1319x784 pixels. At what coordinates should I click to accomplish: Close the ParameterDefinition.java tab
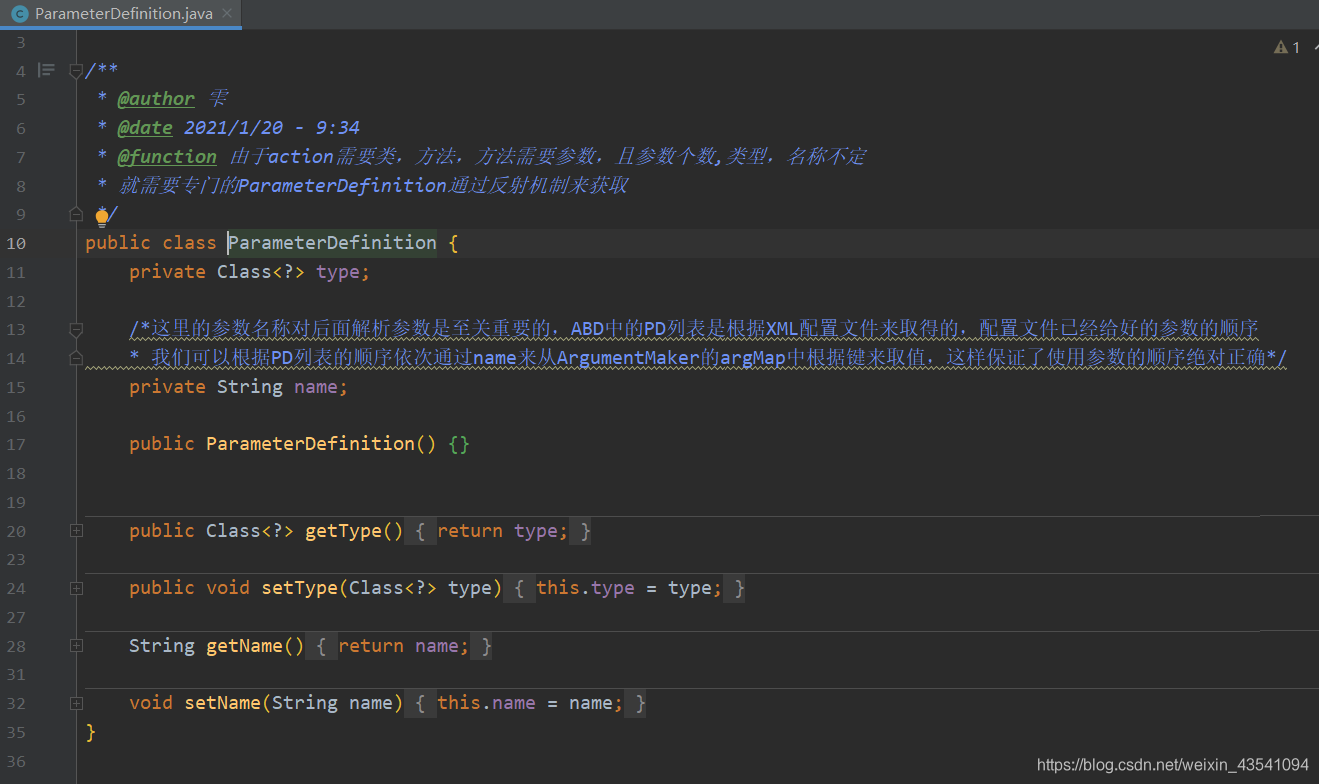[227, 14]
